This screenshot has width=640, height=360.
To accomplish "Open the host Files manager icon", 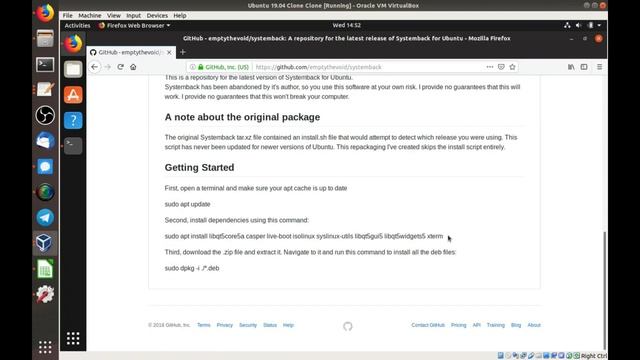I will tap(45, 38).
